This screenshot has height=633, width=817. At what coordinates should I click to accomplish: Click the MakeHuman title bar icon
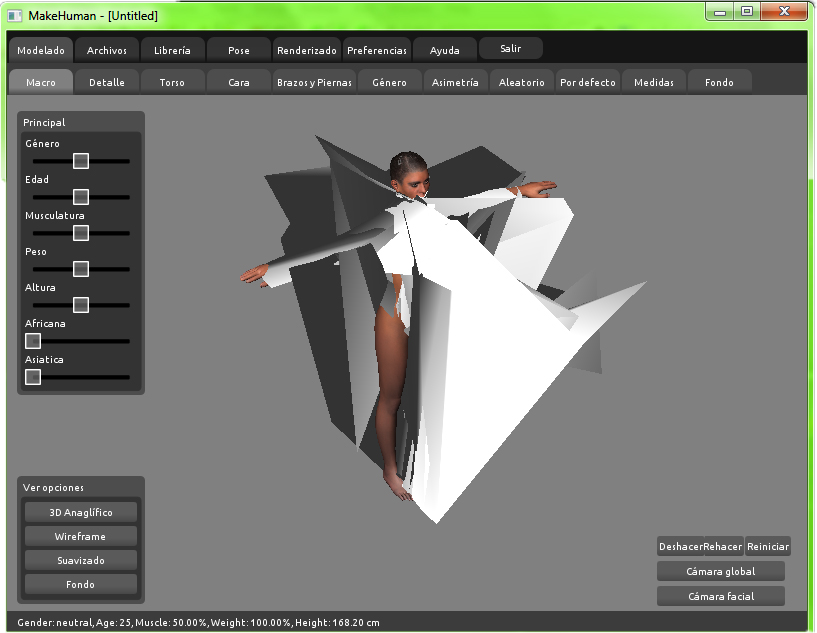coord(15,16)
